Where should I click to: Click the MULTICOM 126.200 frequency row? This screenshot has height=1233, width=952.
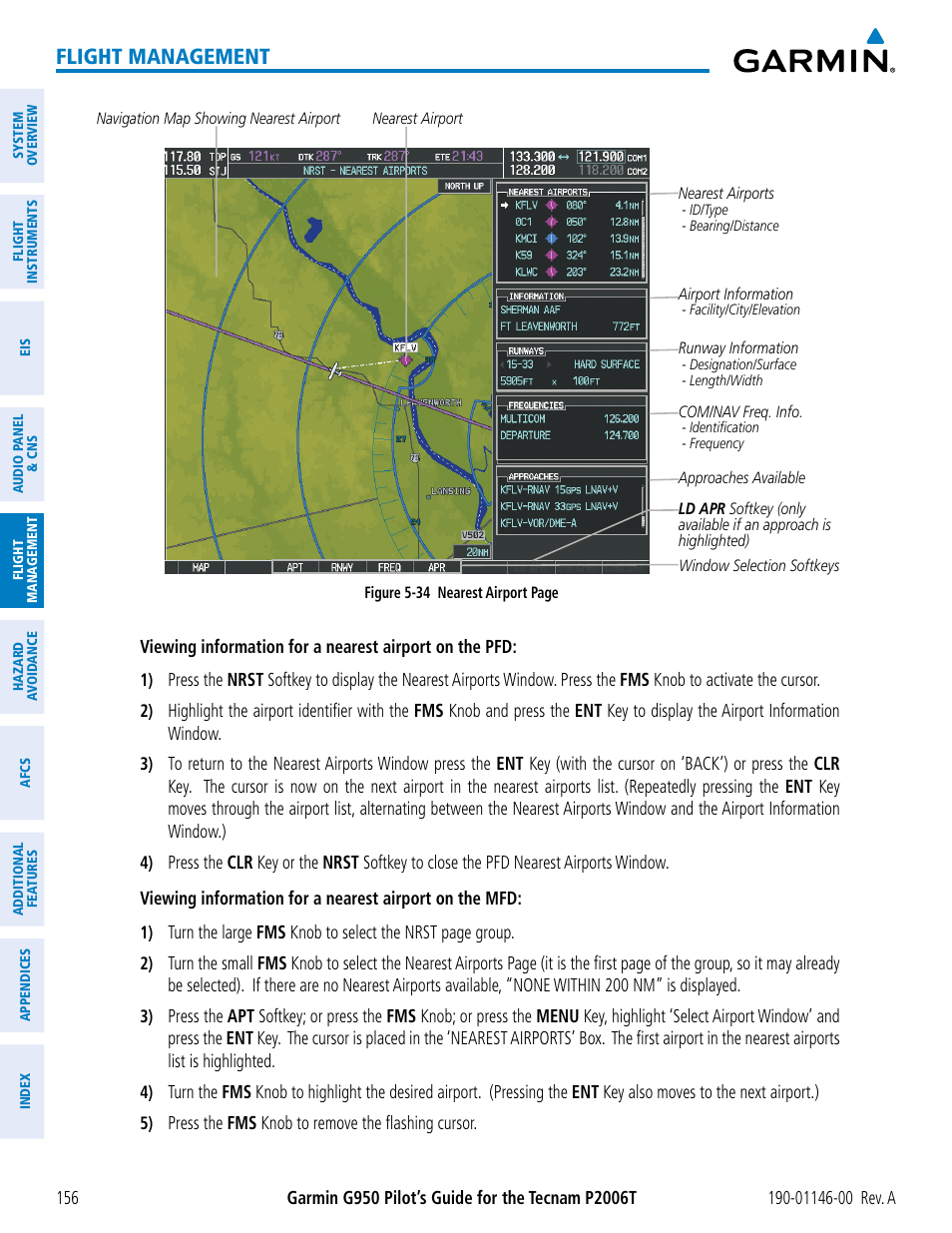[x=570, y=419]
